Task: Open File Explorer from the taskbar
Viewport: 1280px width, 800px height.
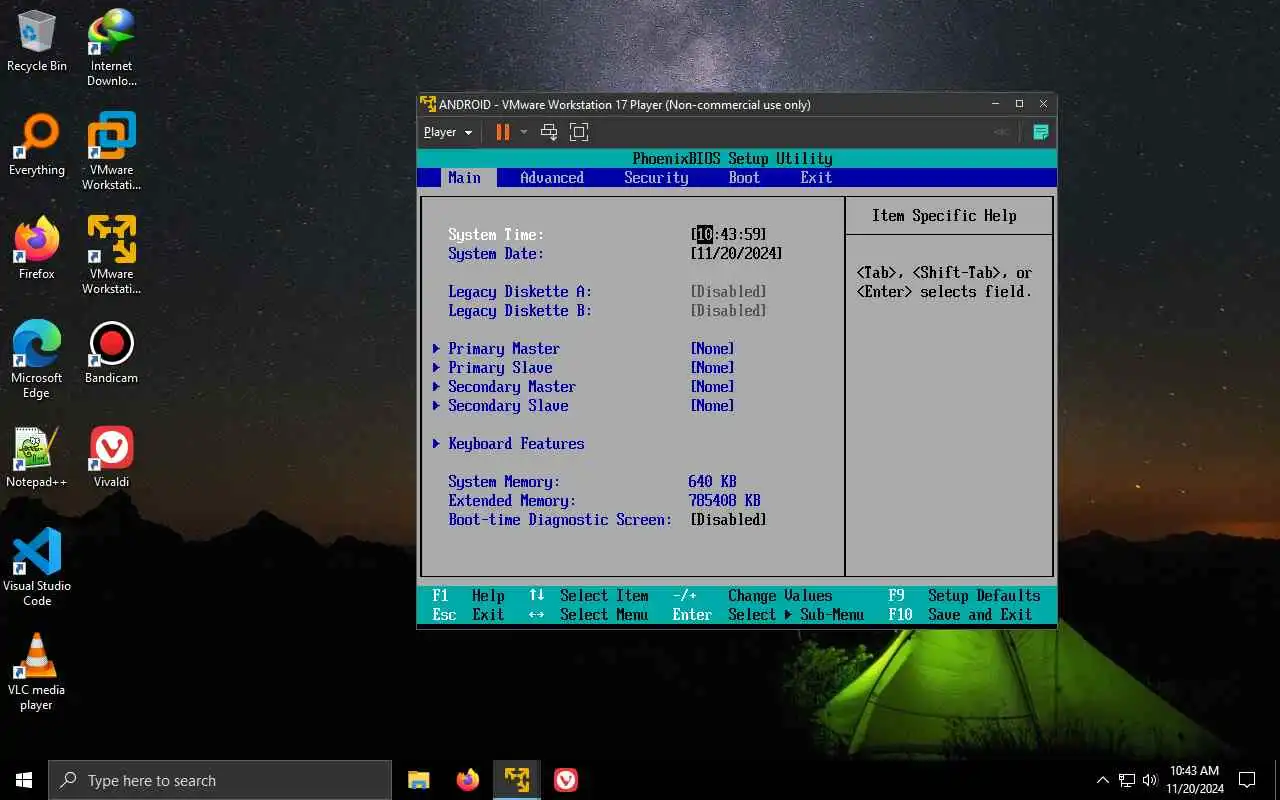Action: pos(419,780)
